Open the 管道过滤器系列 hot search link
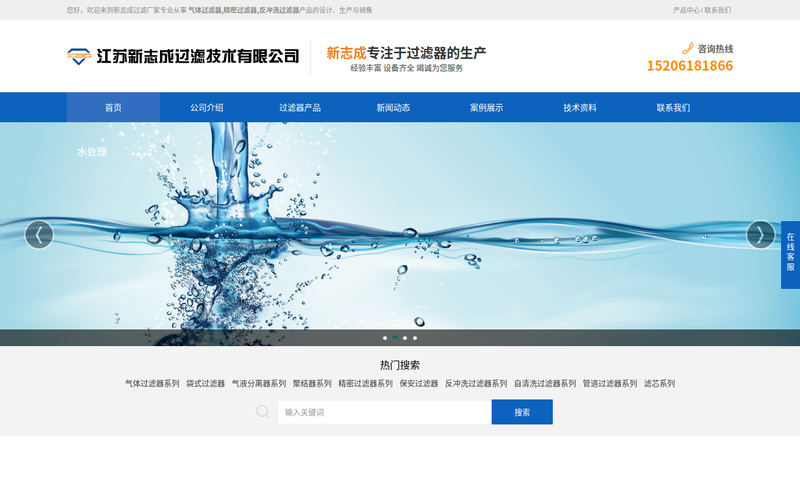This screenshot has width=800, height=500. click(x=610, y=384)
